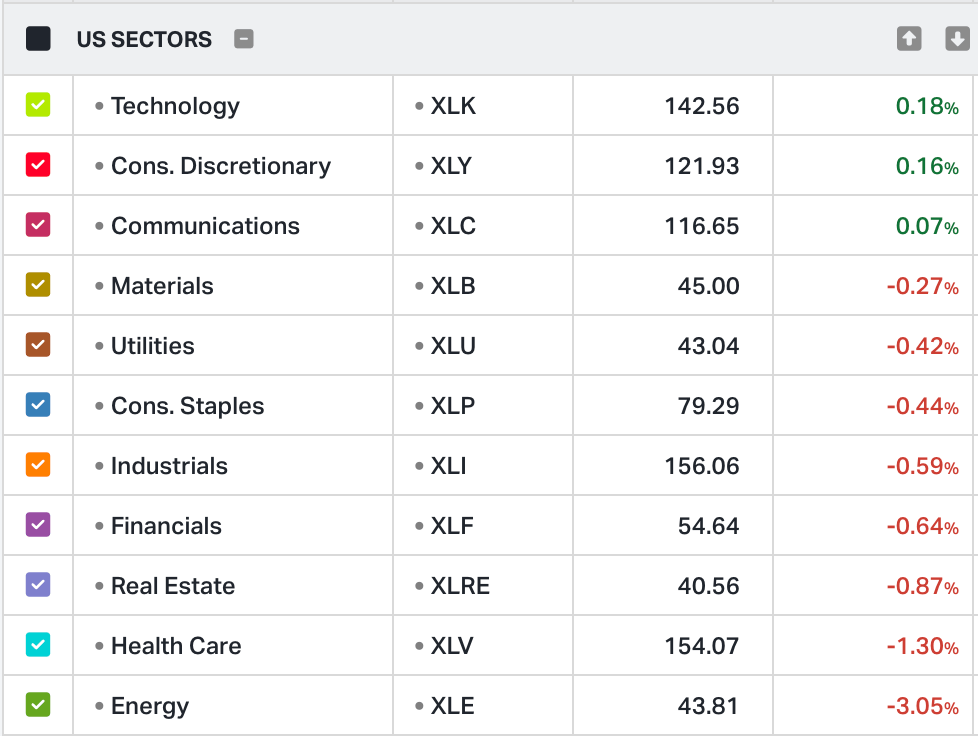Click the move down arrow icon
Screen dimensions: 978x736
957,39
